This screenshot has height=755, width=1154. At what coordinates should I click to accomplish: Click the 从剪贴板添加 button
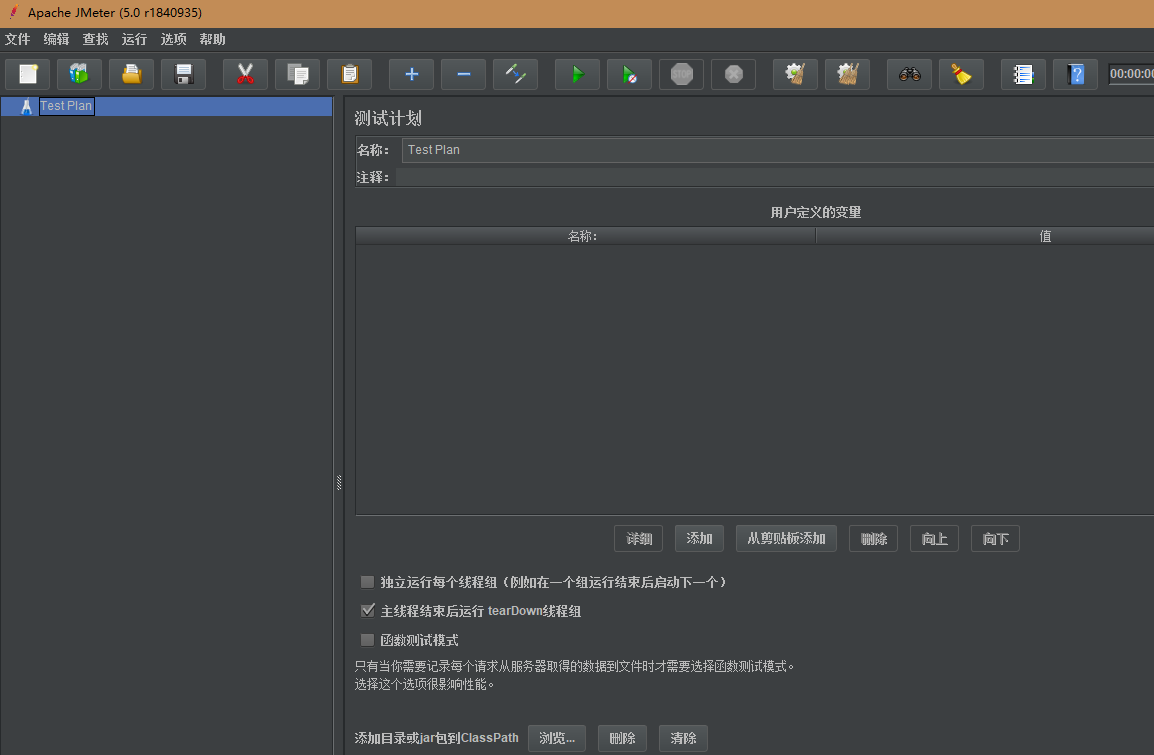786,539
